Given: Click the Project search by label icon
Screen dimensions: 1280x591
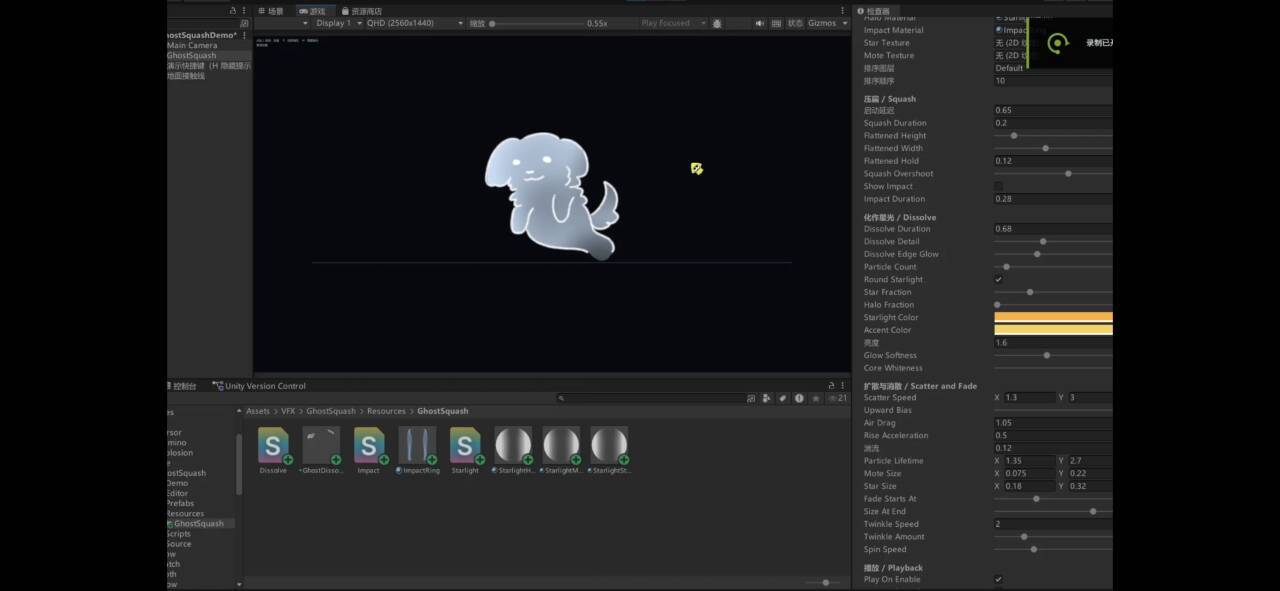Looking at the screenshot, I should 783,398.
